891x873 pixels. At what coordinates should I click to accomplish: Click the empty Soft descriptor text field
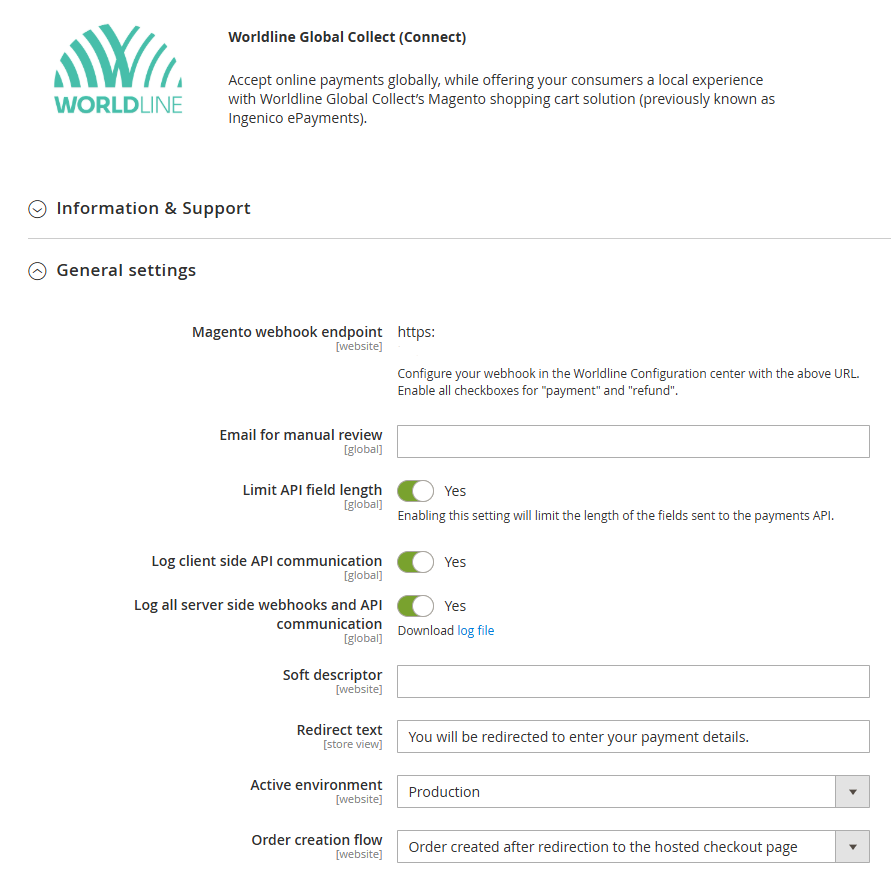tap(633, 681)
